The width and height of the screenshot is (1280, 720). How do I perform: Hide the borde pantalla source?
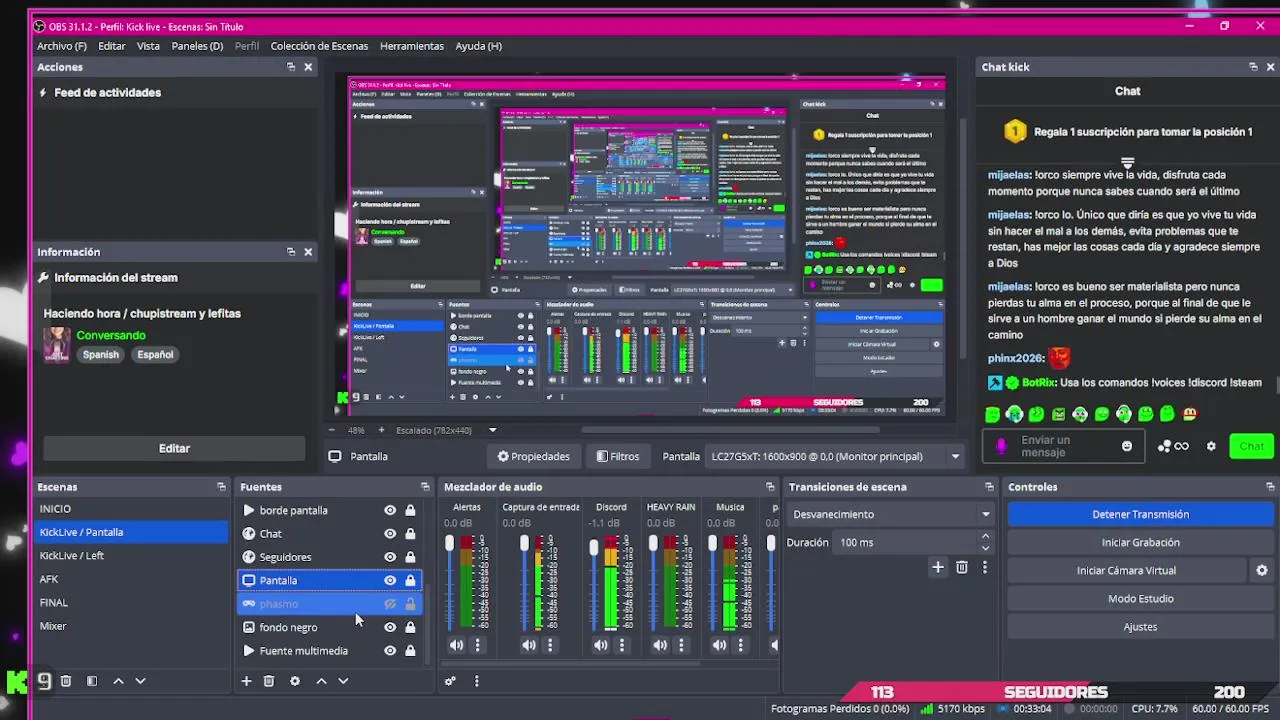pos(390,510)
